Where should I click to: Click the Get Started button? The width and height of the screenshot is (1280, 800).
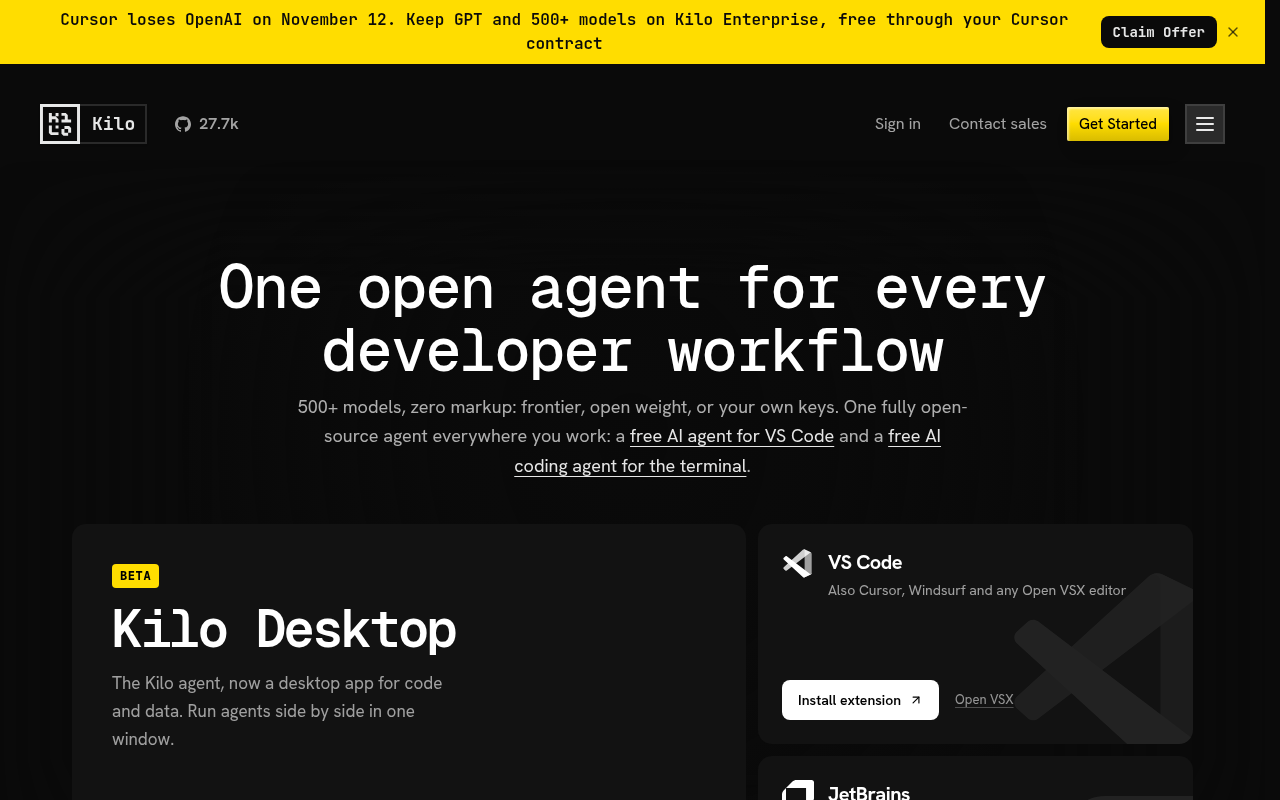tap(1118, 124)
